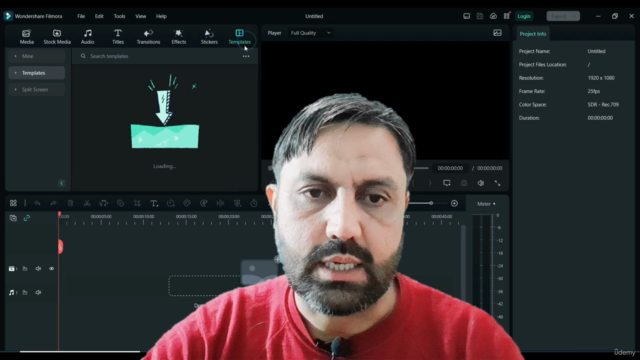Click the color palette icon

[187, 203]
